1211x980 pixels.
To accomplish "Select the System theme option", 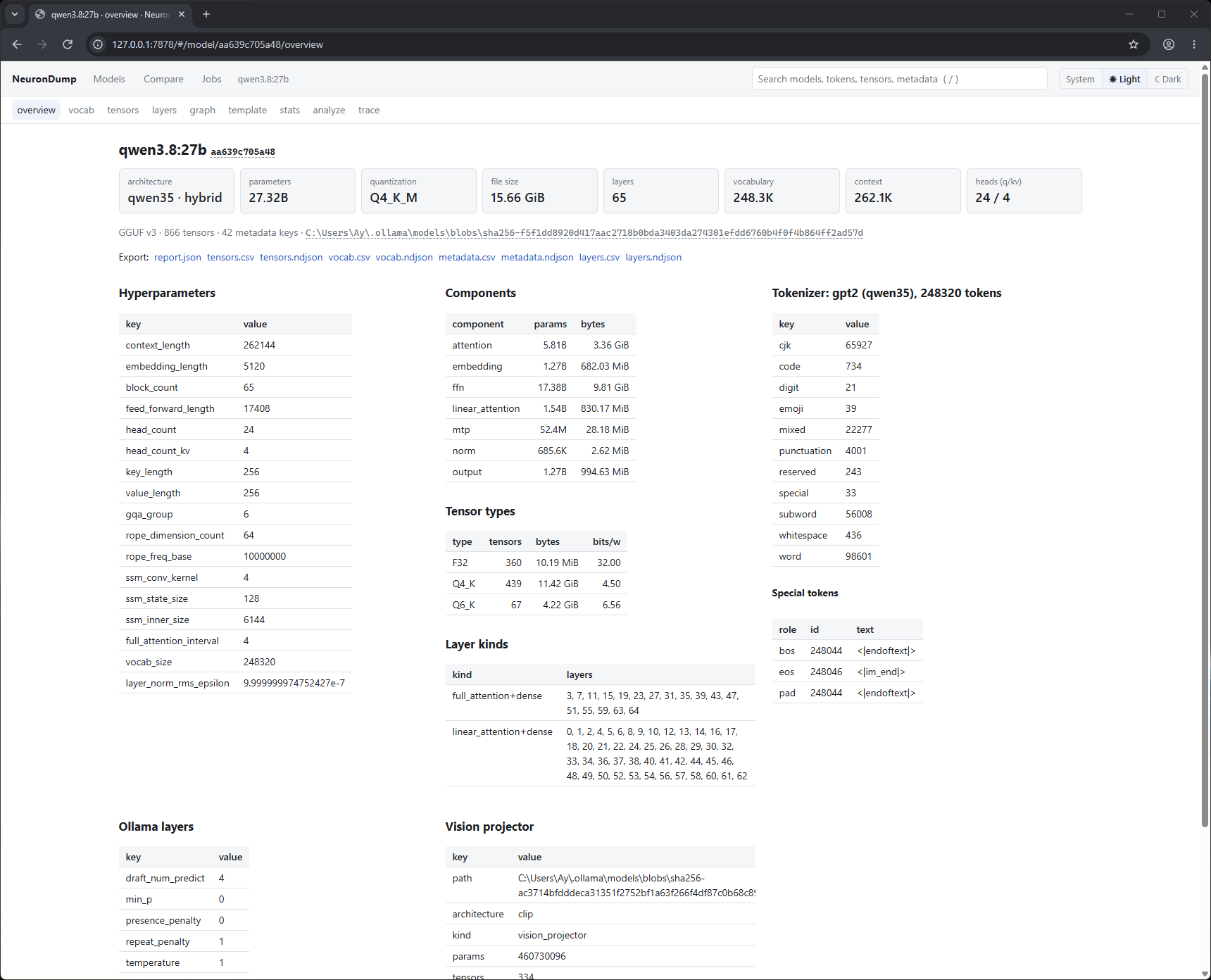I will (x=1080, y=79).
